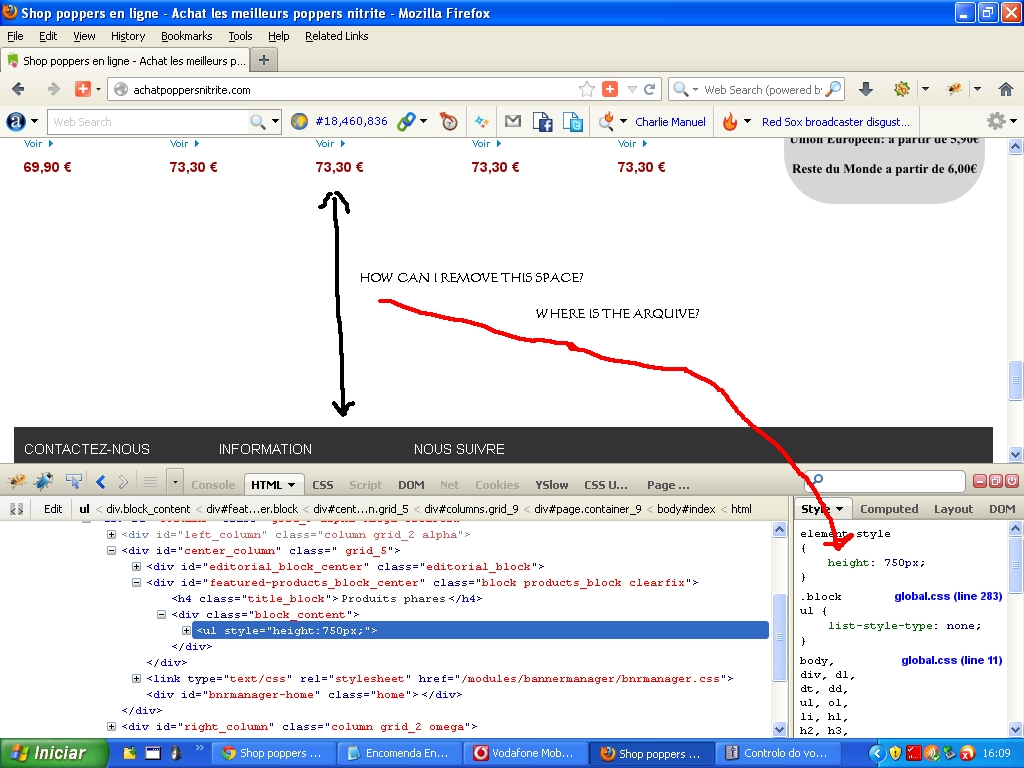Click the address bar URL field
This screenshot has height=768, width=1024.
point(353,89)
